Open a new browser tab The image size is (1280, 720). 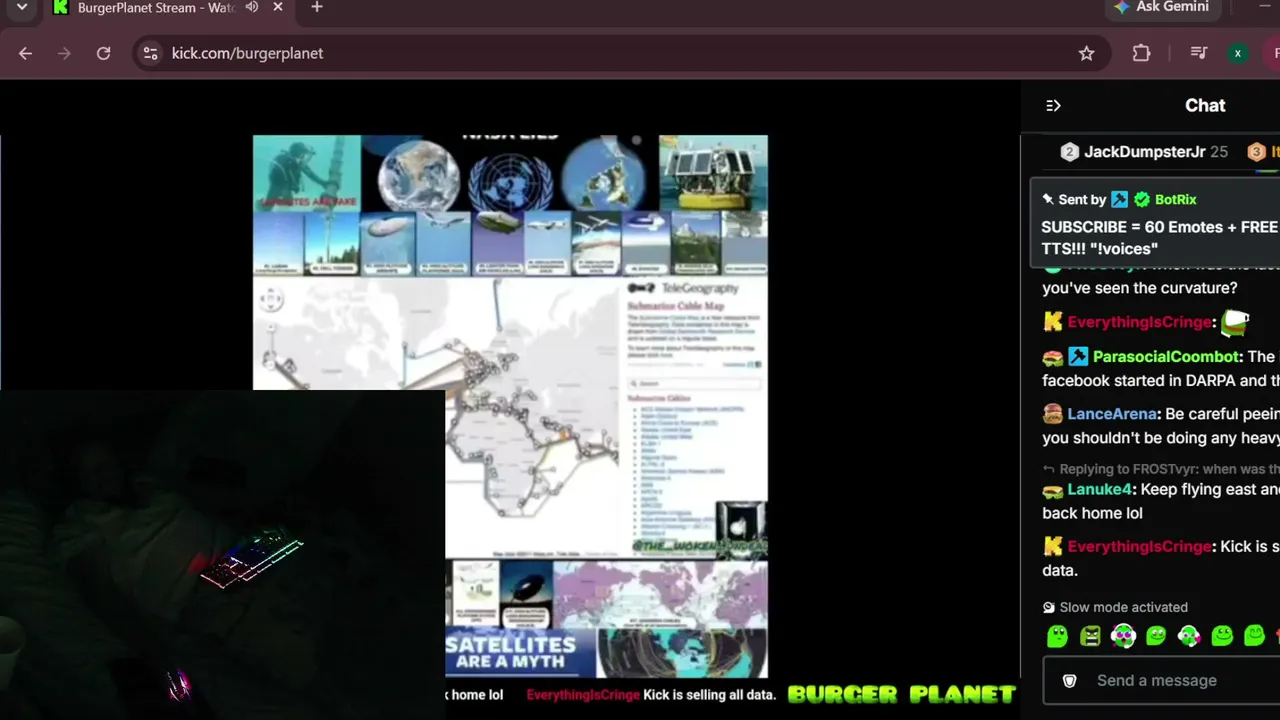(317, 7)
